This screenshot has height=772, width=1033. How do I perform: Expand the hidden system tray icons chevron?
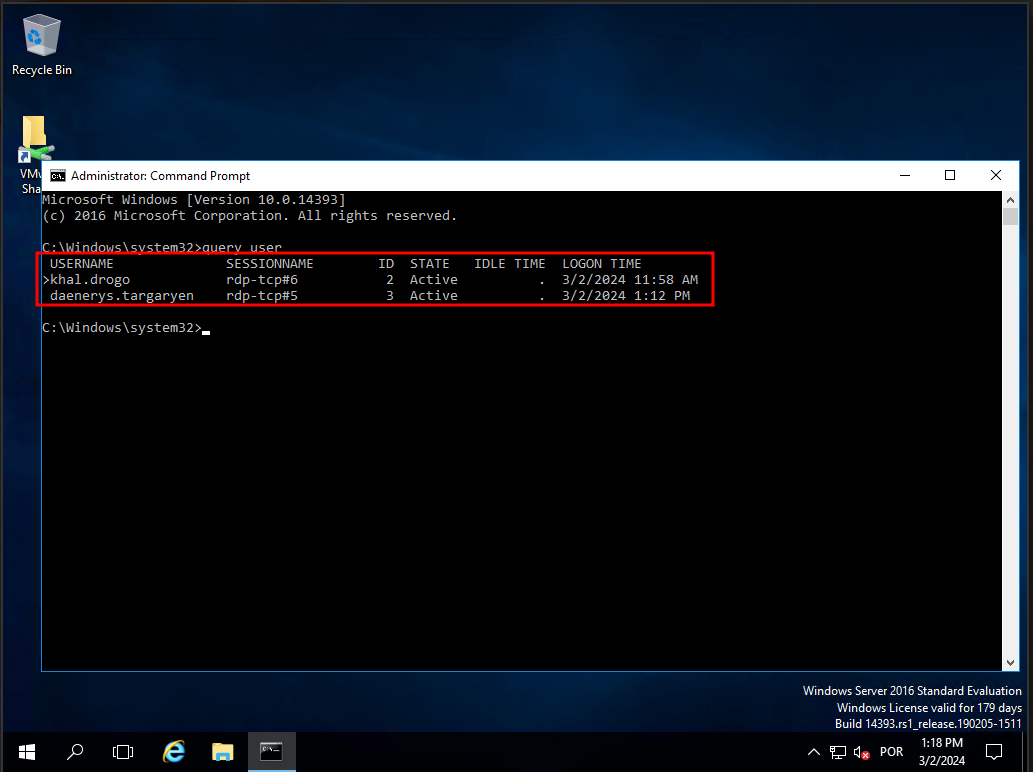click(814, 752)
